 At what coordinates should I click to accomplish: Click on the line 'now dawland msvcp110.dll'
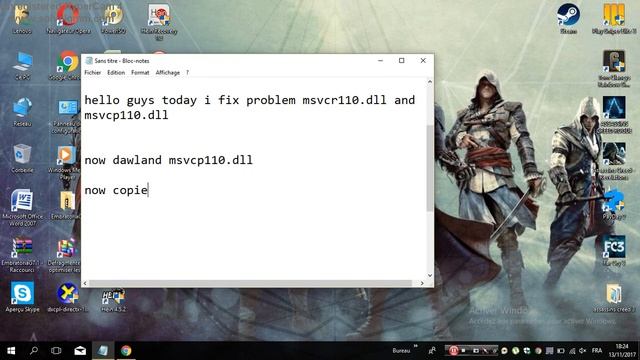168,160
